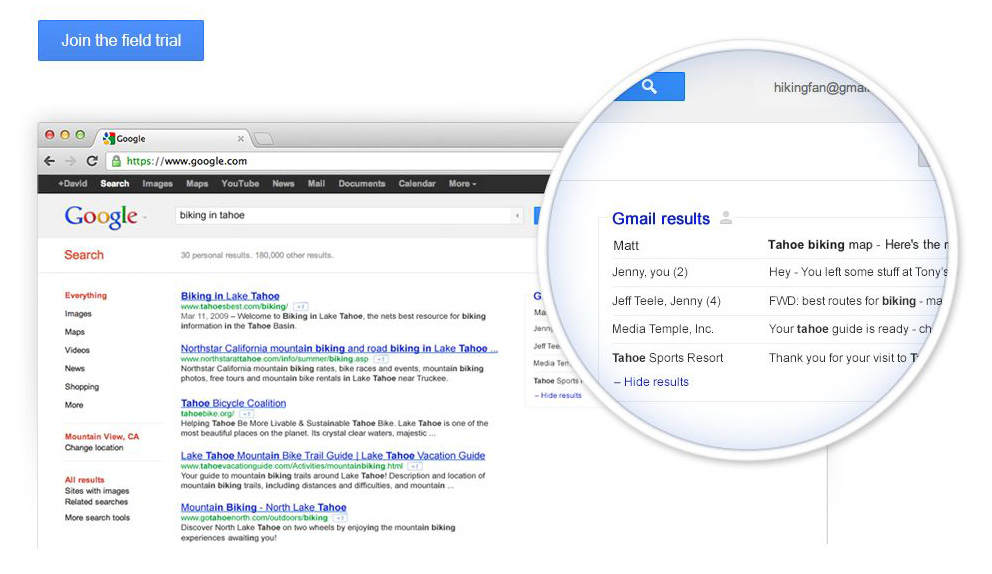Click the person icon beside Gmail results
The image size is (992, 574).
[x=726, y=218]
